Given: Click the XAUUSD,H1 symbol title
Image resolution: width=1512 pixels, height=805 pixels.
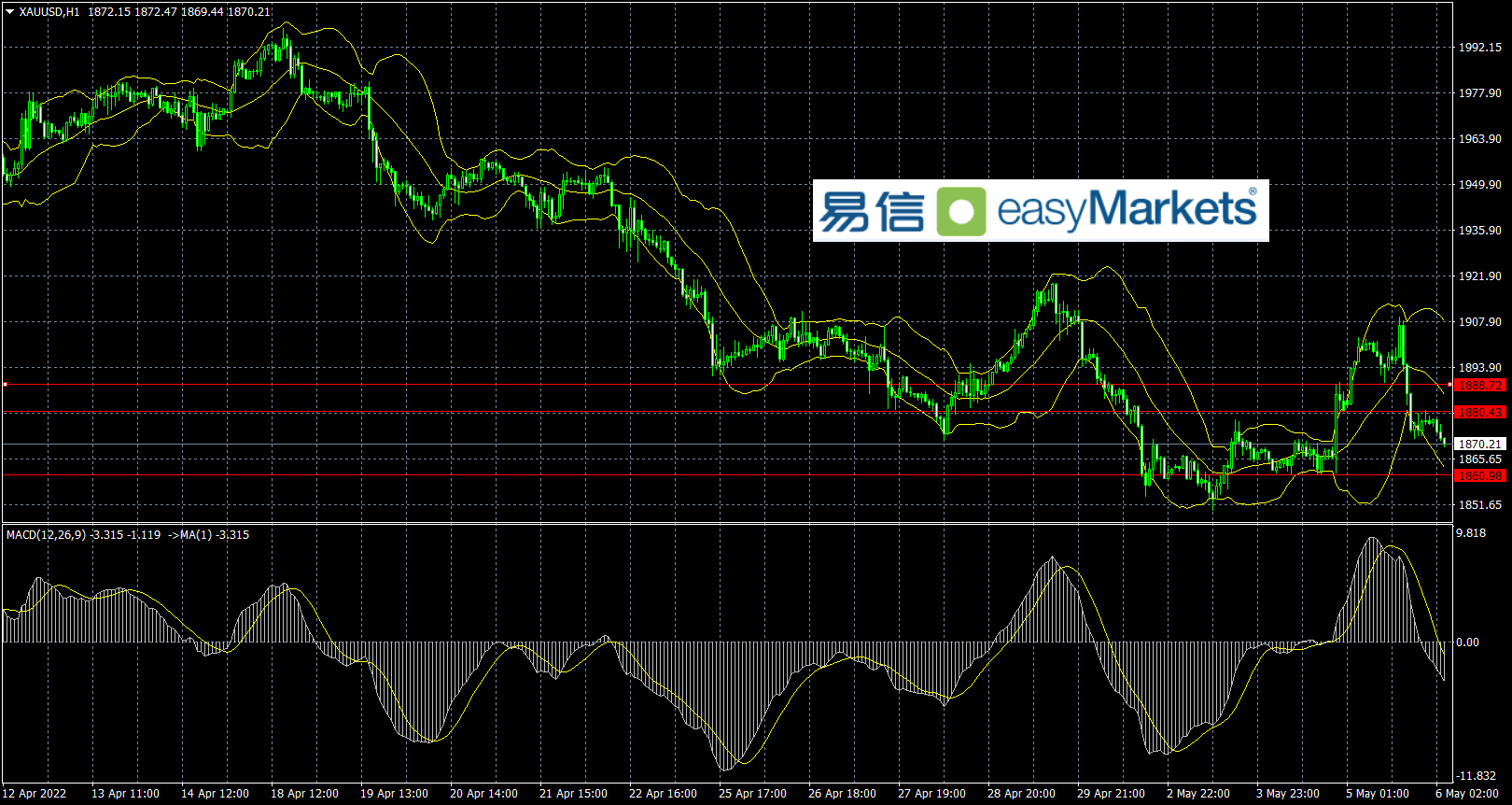Looking at the screenshot, I should click(x=49, y=12).
